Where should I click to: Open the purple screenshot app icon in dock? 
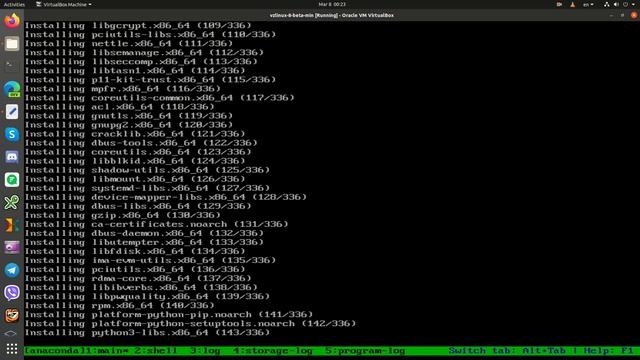[12, 247]
